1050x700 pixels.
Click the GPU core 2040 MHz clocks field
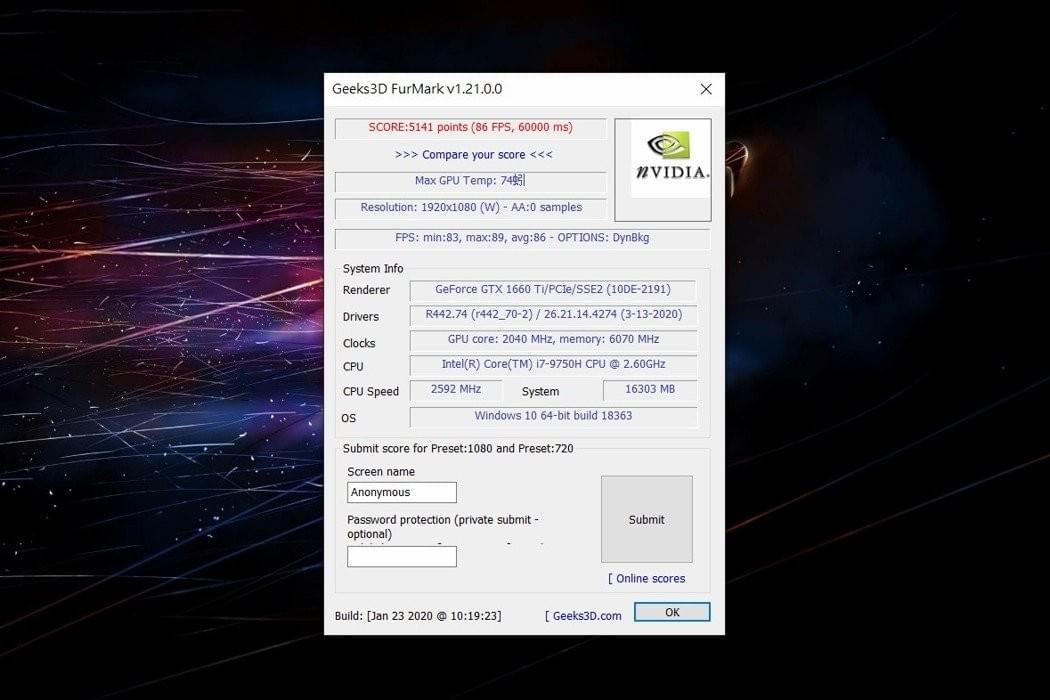click(553, 340)
